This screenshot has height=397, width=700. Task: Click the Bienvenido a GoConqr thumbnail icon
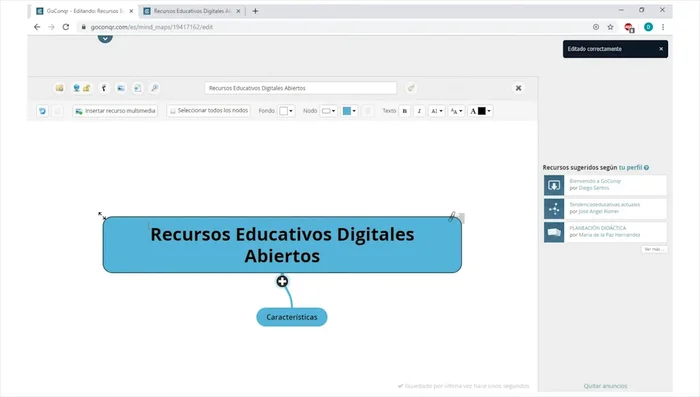point(554,185)
